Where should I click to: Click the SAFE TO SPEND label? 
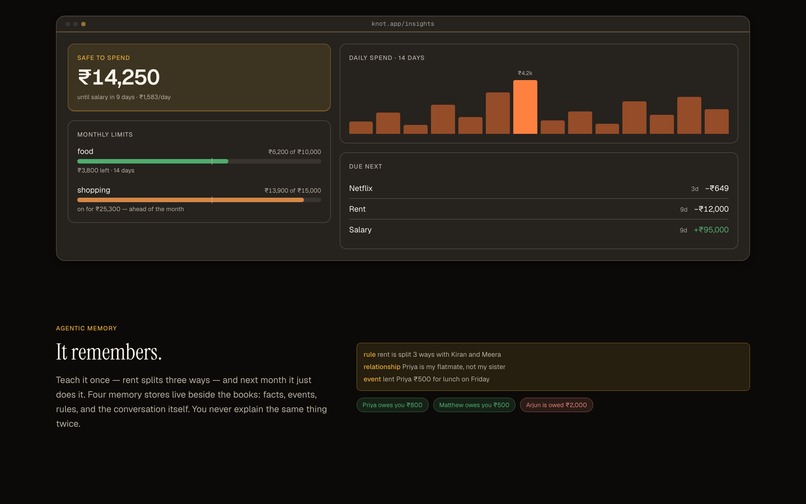click(x=103, y=58)
